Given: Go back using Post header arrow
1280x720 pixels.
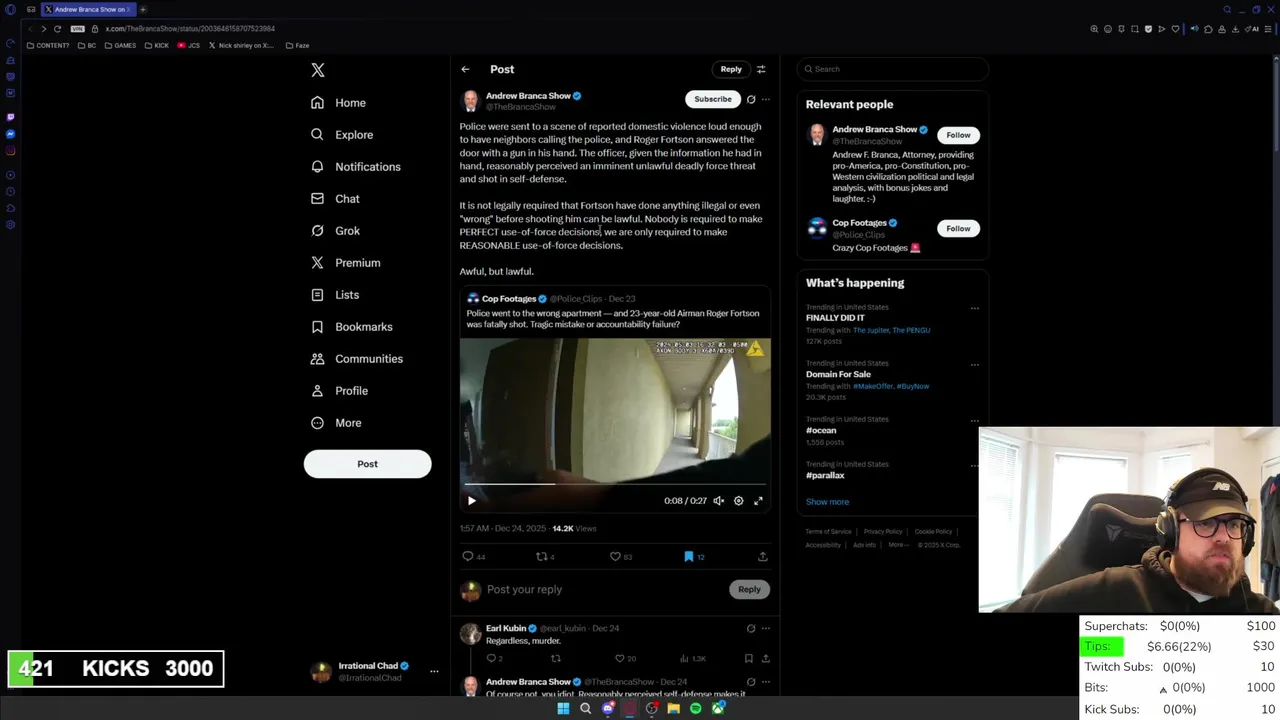Looking at the screenshot, I should [465, 69].
